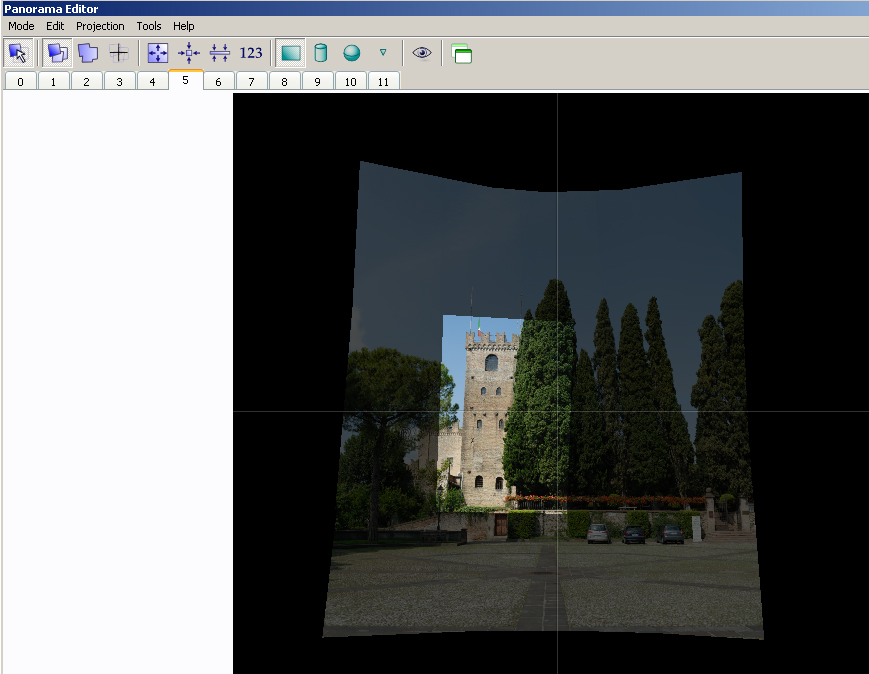Select cylindrical projection icon
Viewport: 869px width, 674px height.
(320, 53)
